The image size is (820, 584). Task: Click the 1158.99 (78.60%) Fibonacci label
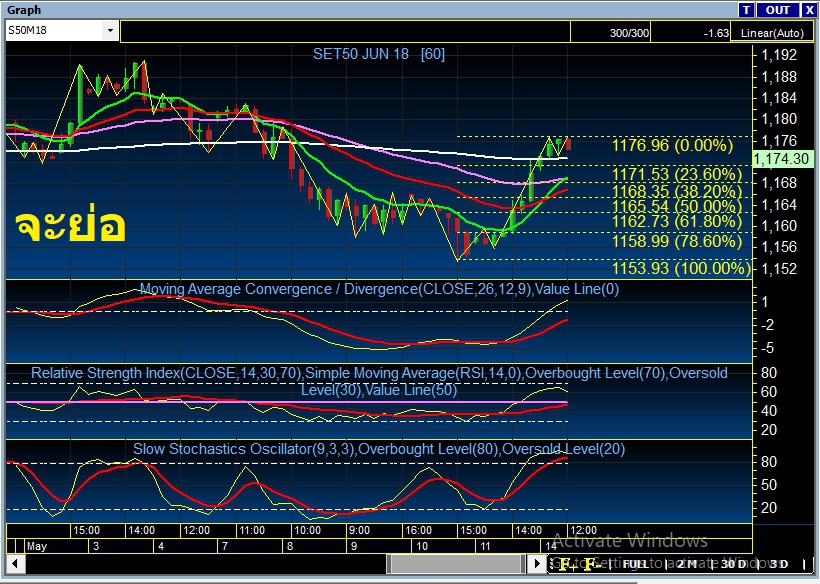coord(677,241)
